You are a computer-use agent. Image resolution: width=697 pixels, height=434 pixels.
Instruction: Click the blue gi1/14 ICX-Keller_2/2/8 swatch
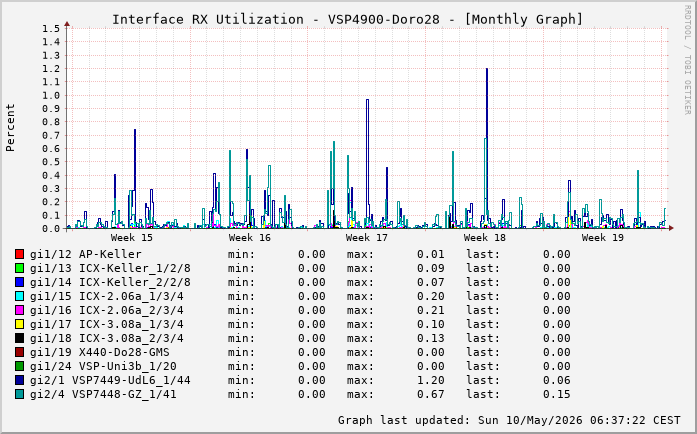[x=19, y=282]
